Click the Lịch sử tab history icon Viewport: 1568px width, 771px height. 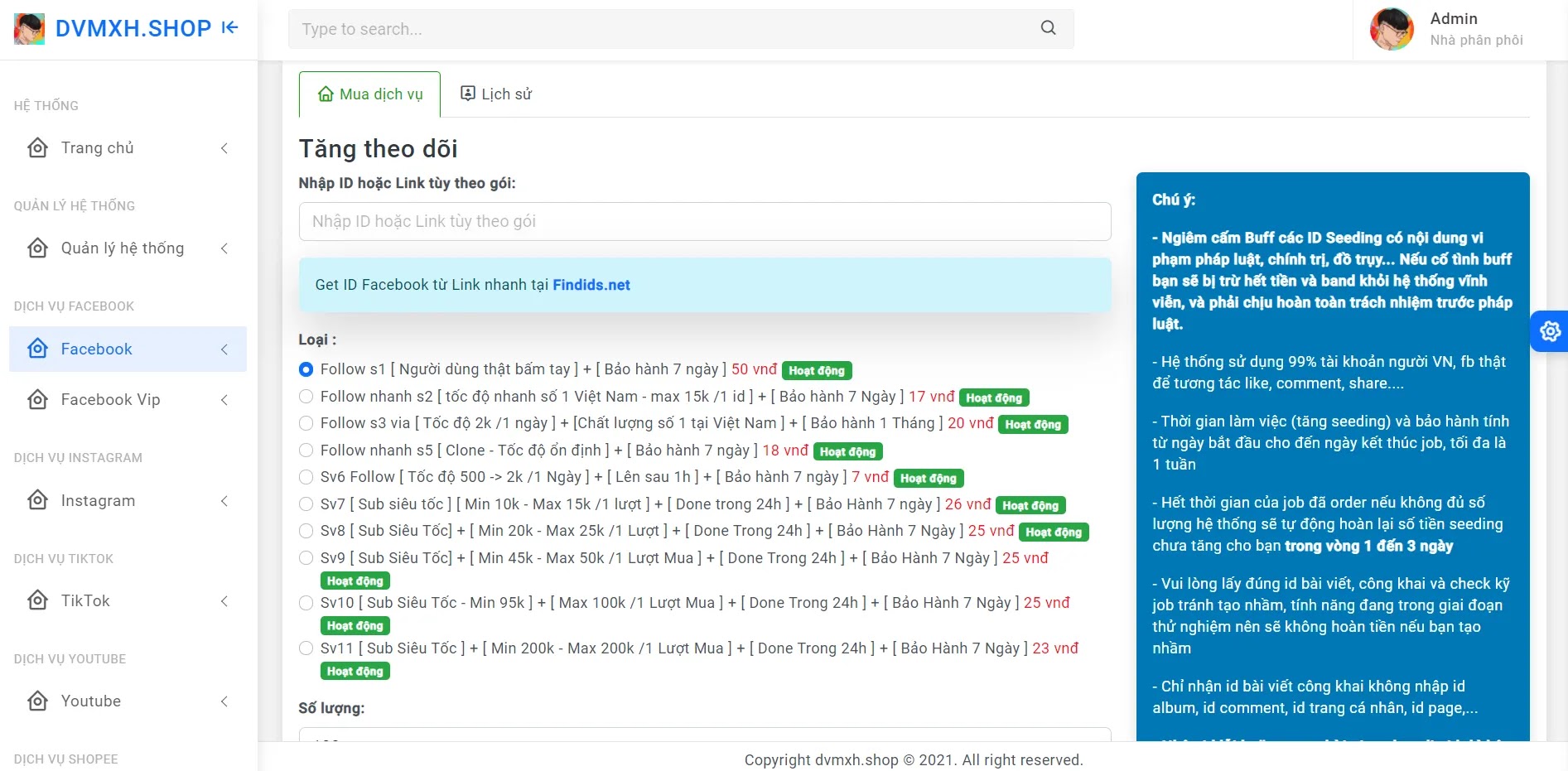(x=468, y=94)
